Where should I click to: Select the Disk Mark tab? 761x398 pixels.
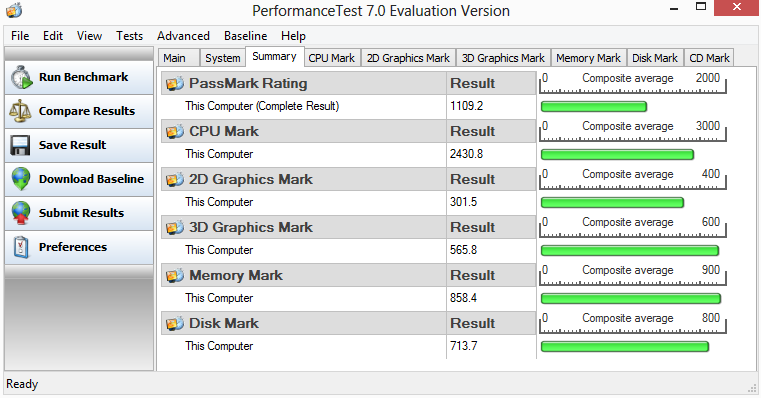pos(655,58)
